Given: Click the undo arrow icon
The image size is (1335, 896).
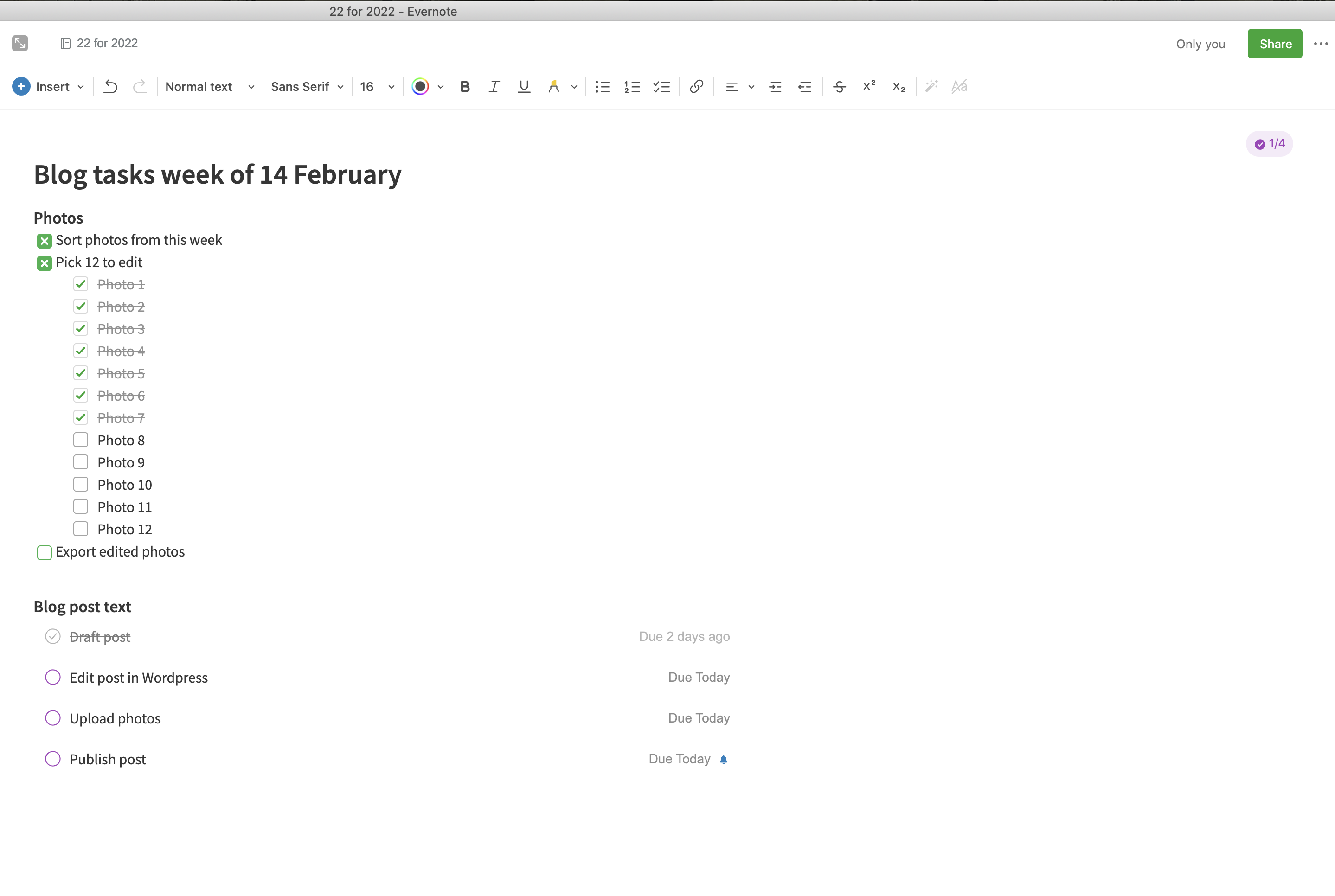Looking at the screenshot, I should [110, 86].
